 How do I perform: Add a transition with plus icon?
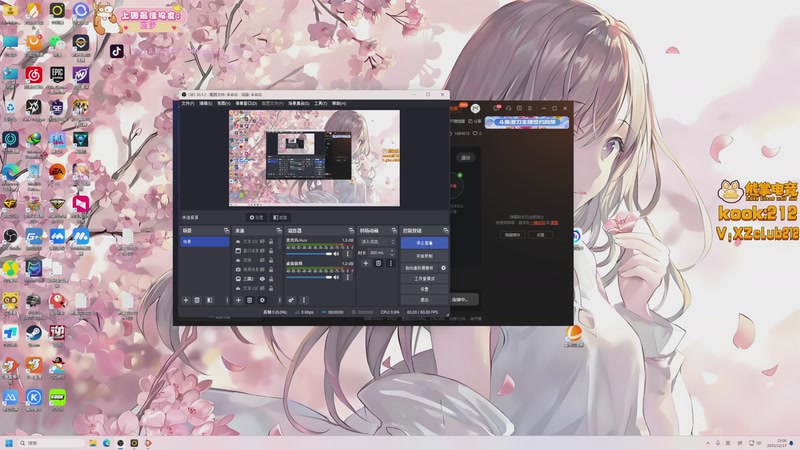365,263
